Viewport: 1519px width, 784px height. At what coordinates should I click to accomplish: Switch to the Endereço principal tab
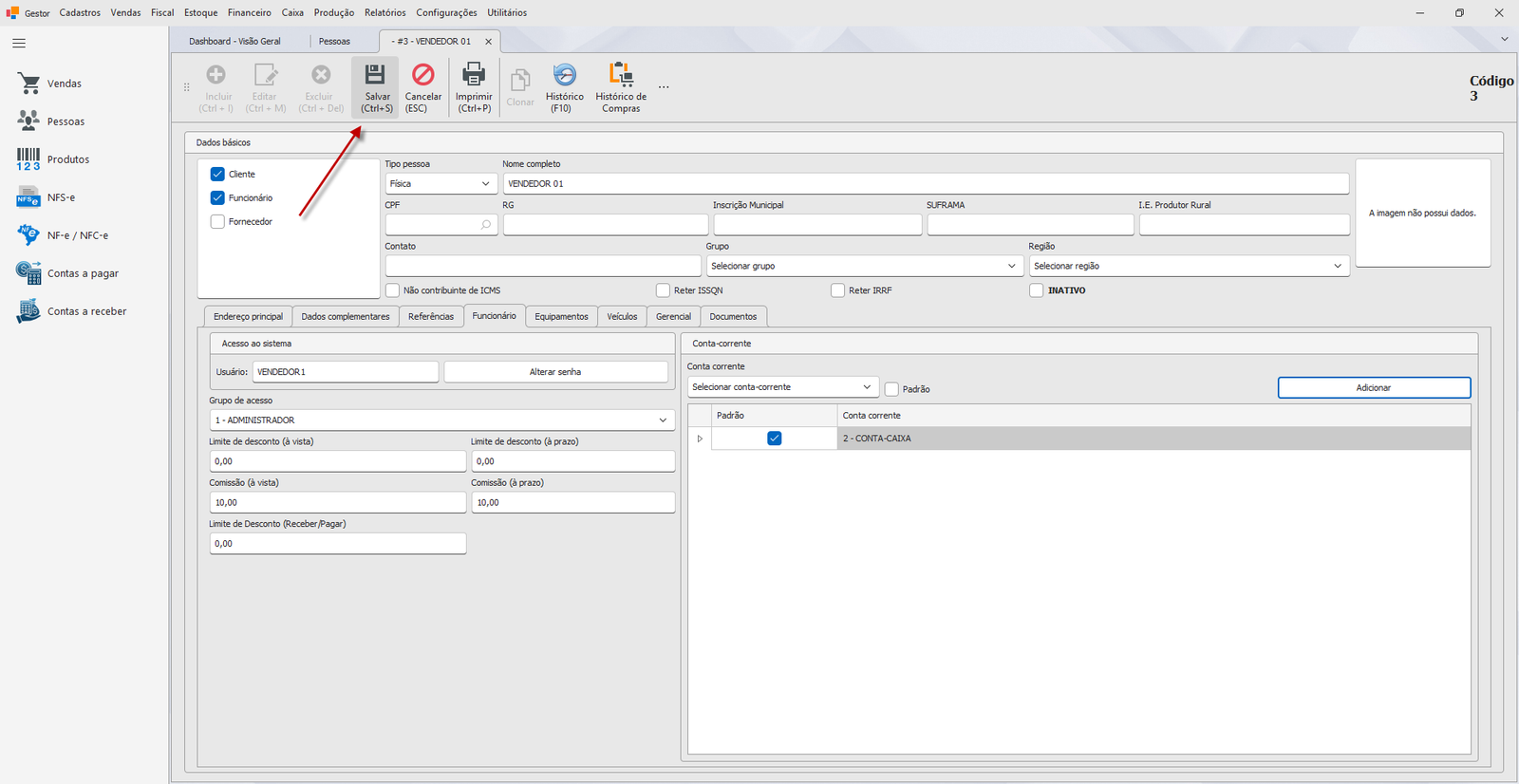[x=248, y=317]
